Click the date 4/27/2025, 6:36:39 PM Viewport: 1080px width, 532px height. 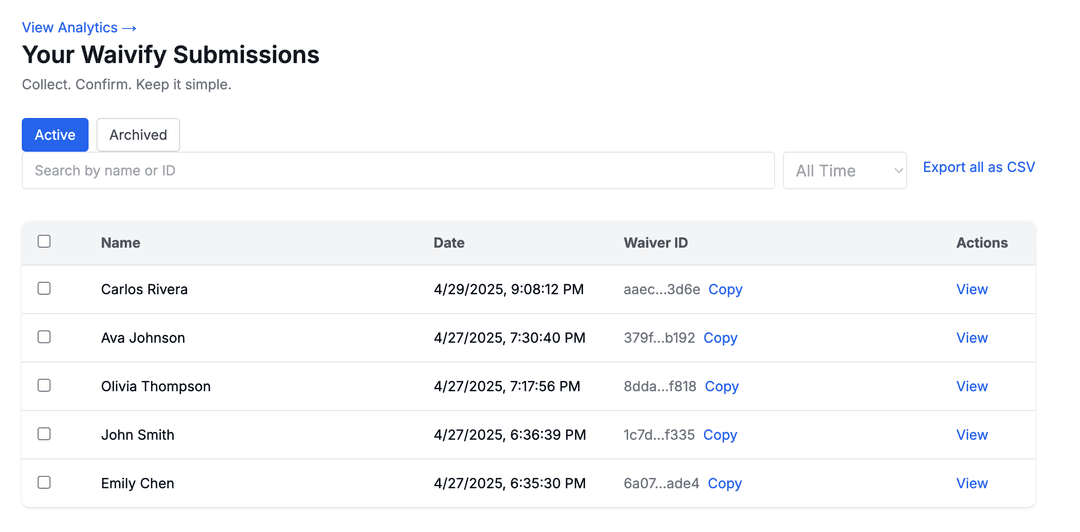point(510,435)
